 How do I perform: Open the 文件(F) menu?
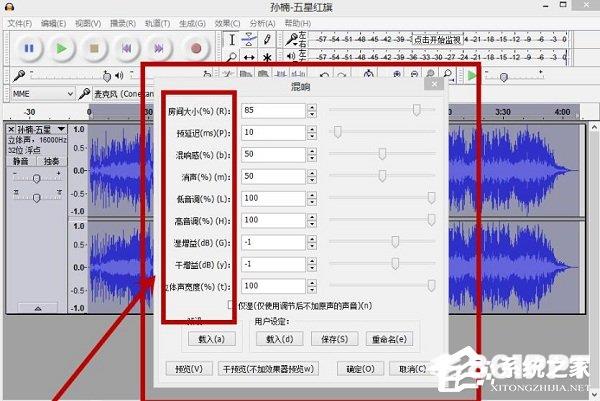pos(20,23)
